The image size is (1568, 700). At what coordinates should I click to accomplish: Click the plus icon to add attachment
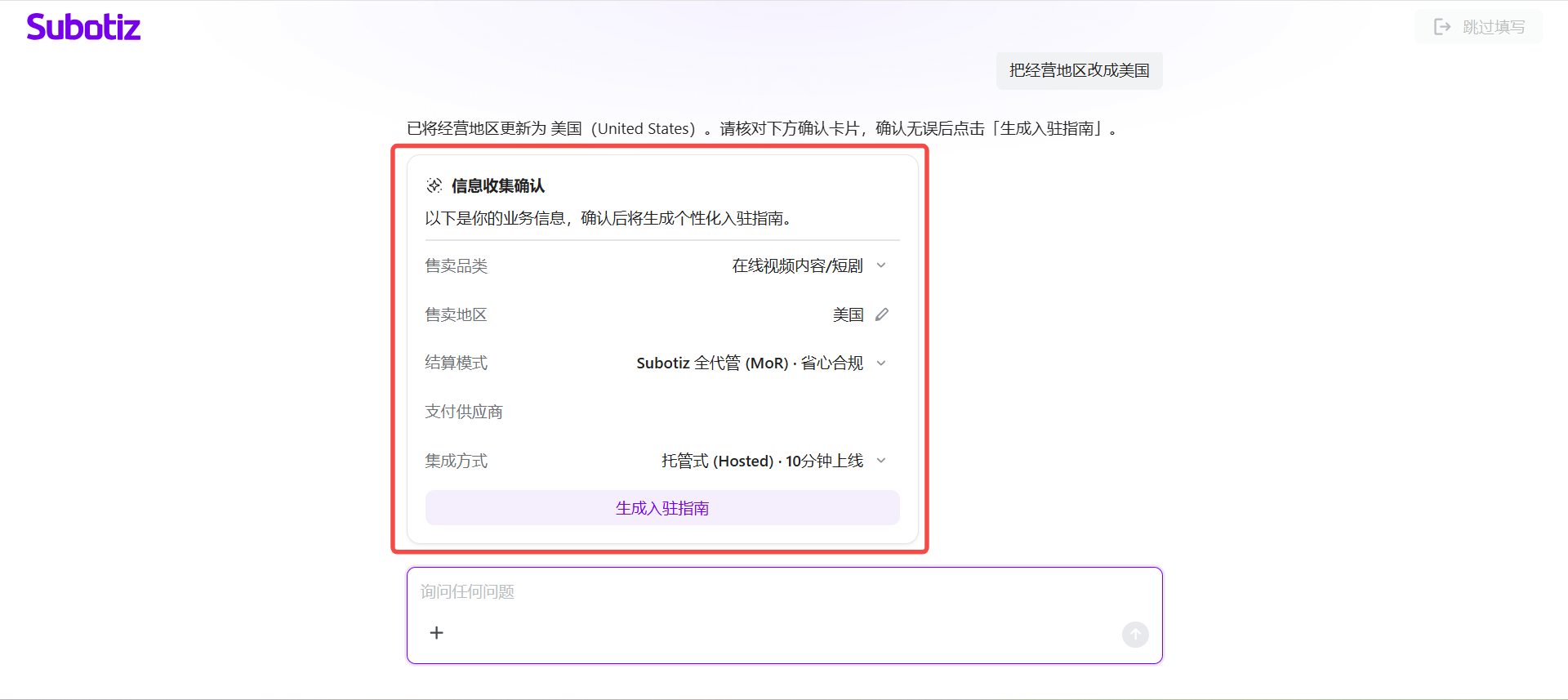coord(437,633)
